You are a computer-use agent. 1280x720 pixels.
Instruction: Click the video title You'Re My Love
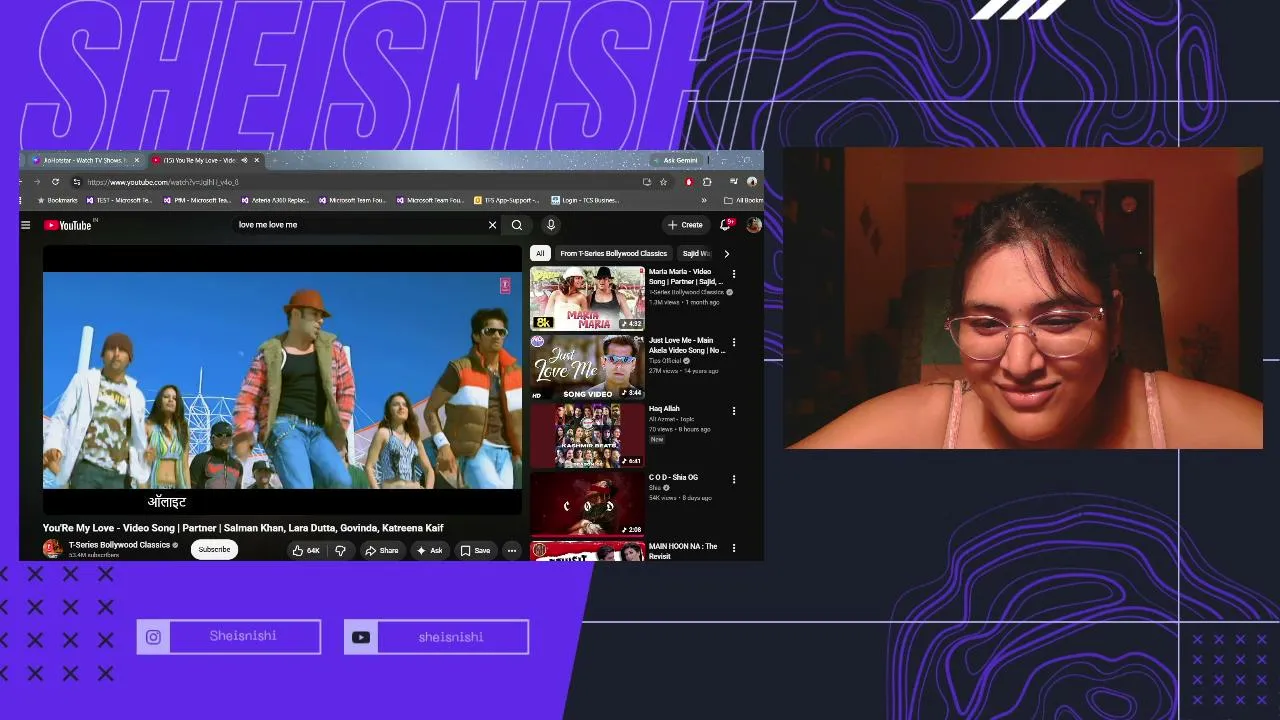(243, 528)
